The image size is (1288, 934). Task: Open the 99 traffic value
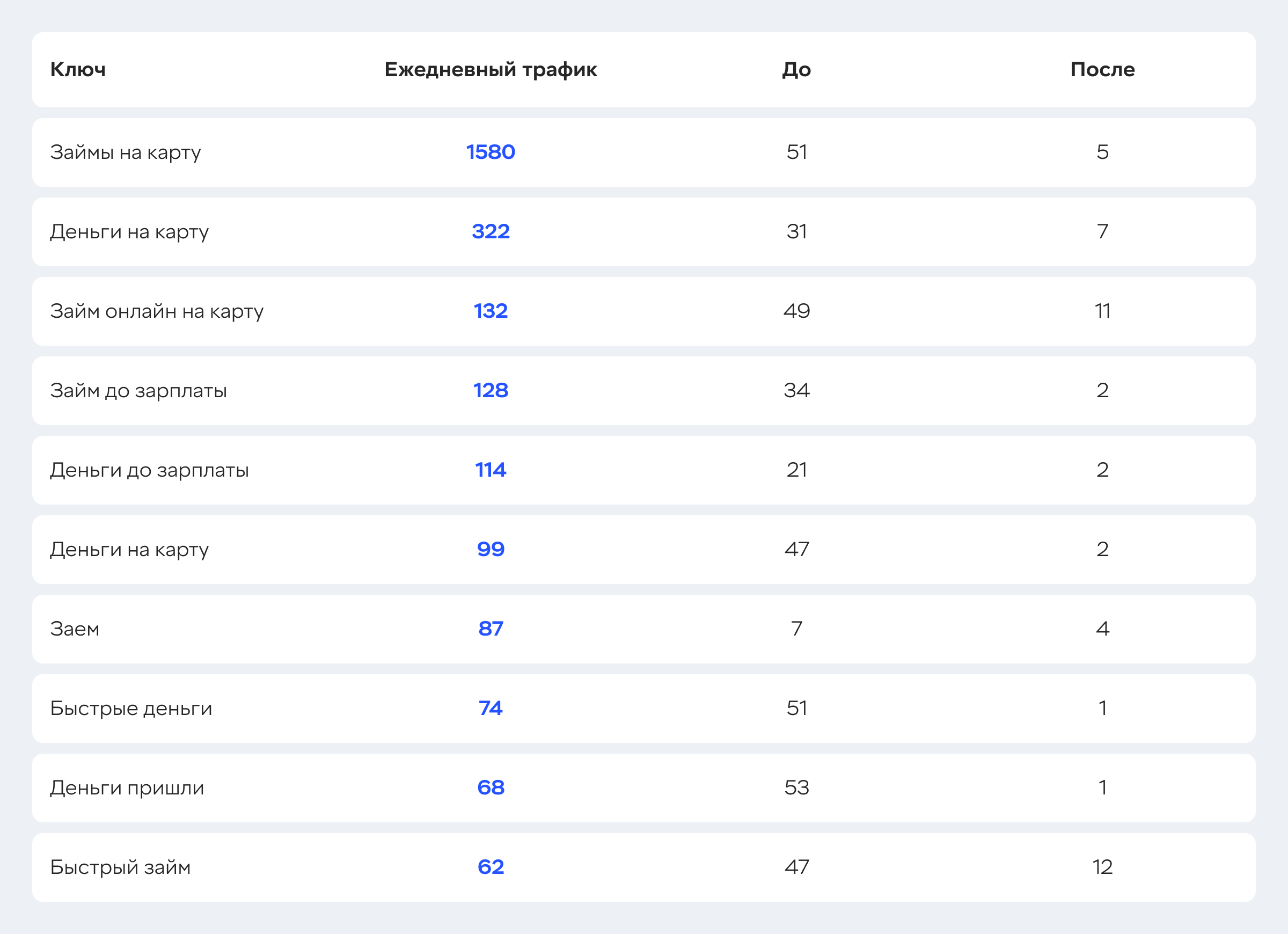(x=491, y=549)
